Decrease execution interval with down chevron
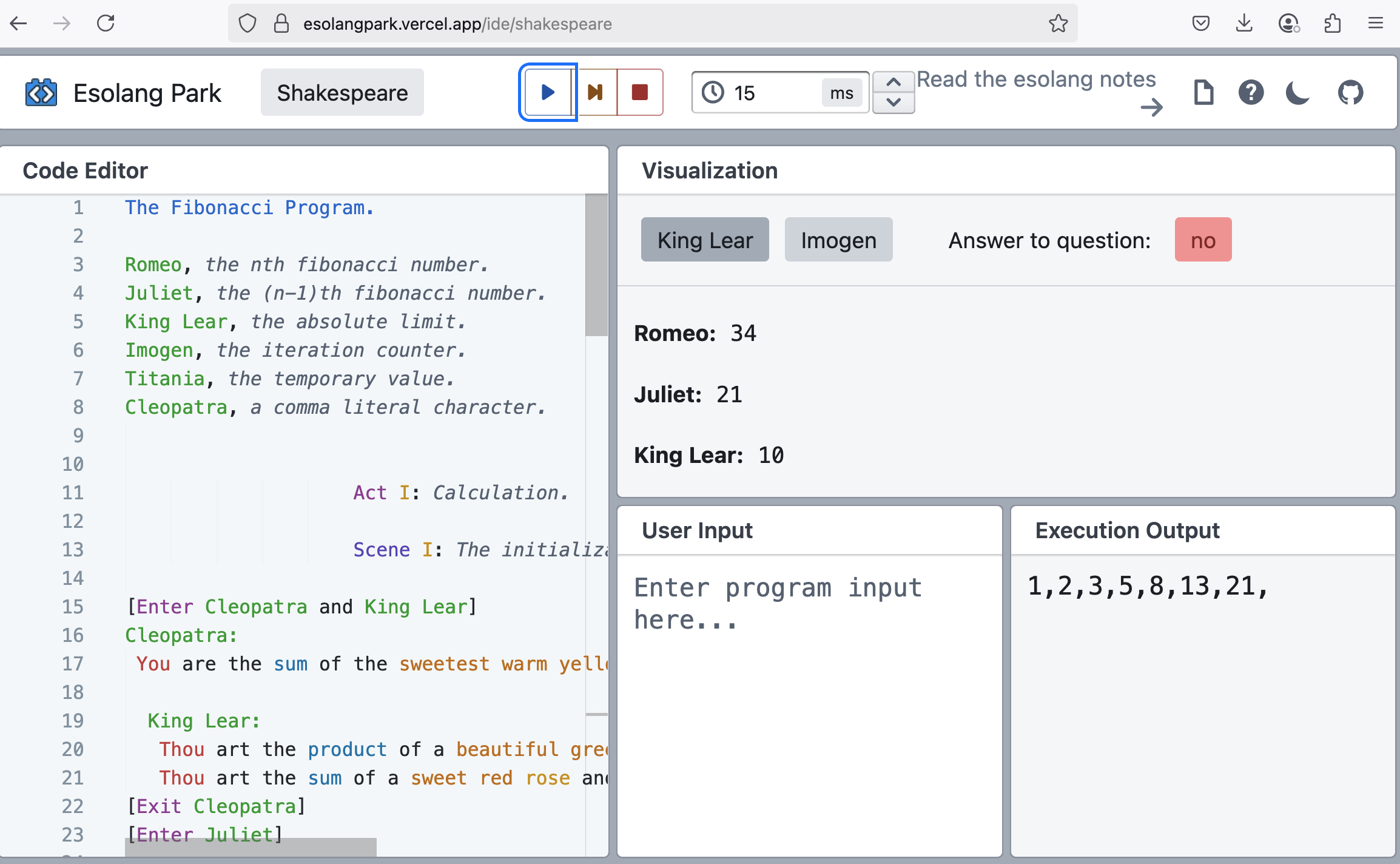The image size is (1400, 864). tap(894, 103)
